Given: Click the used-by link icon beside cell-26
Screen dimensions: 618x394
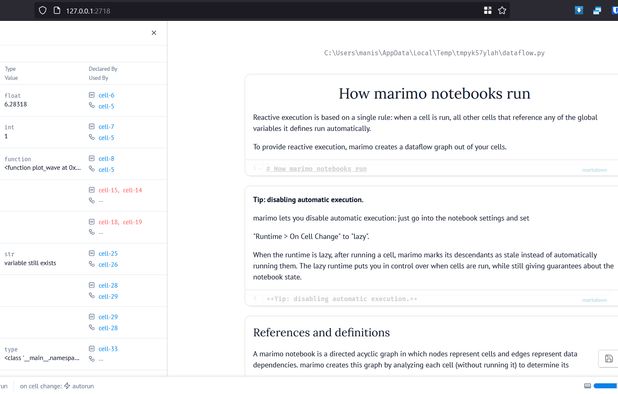Looking at the screenshot, I should click(92, 264).
